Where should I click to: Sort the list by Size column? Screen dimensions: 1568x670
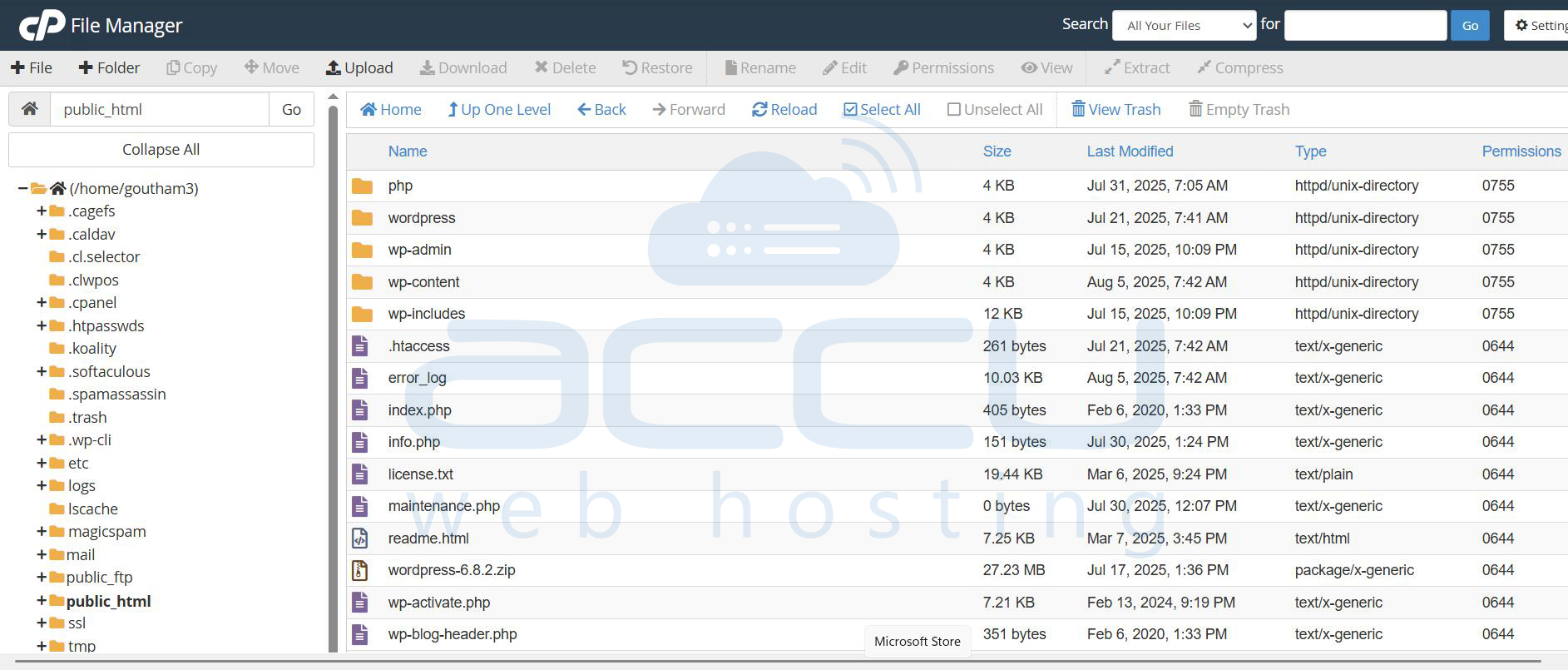[997, 151]
